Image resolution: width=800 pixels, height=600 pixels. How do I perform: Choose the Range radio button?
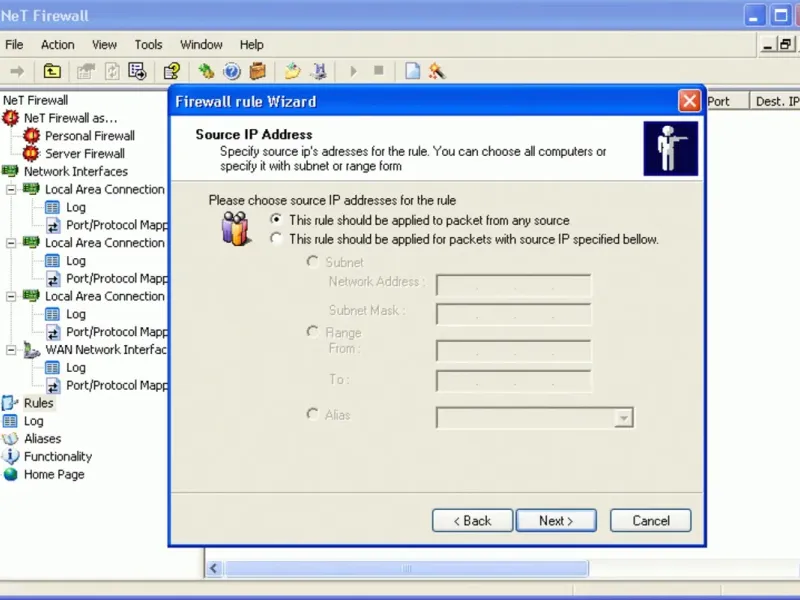312,332
